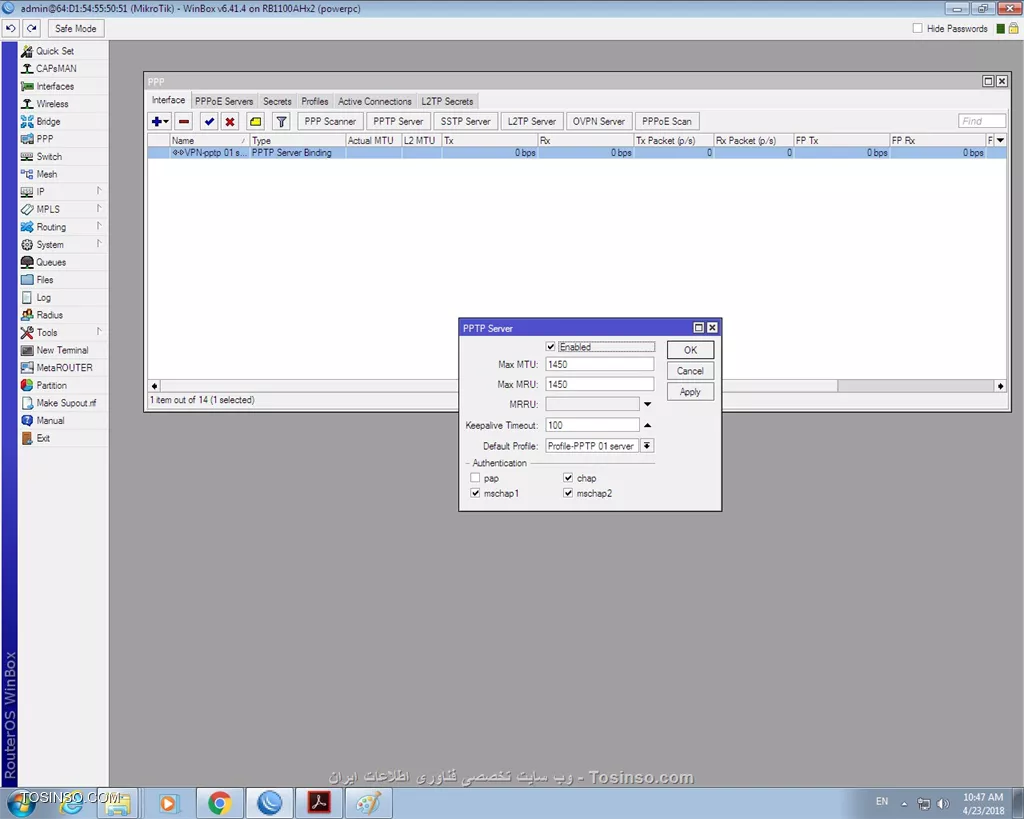Screen dimensions: 1024x819
Task: Collapse Keepalive Timeout with up arrow
Action: [647, 425]
